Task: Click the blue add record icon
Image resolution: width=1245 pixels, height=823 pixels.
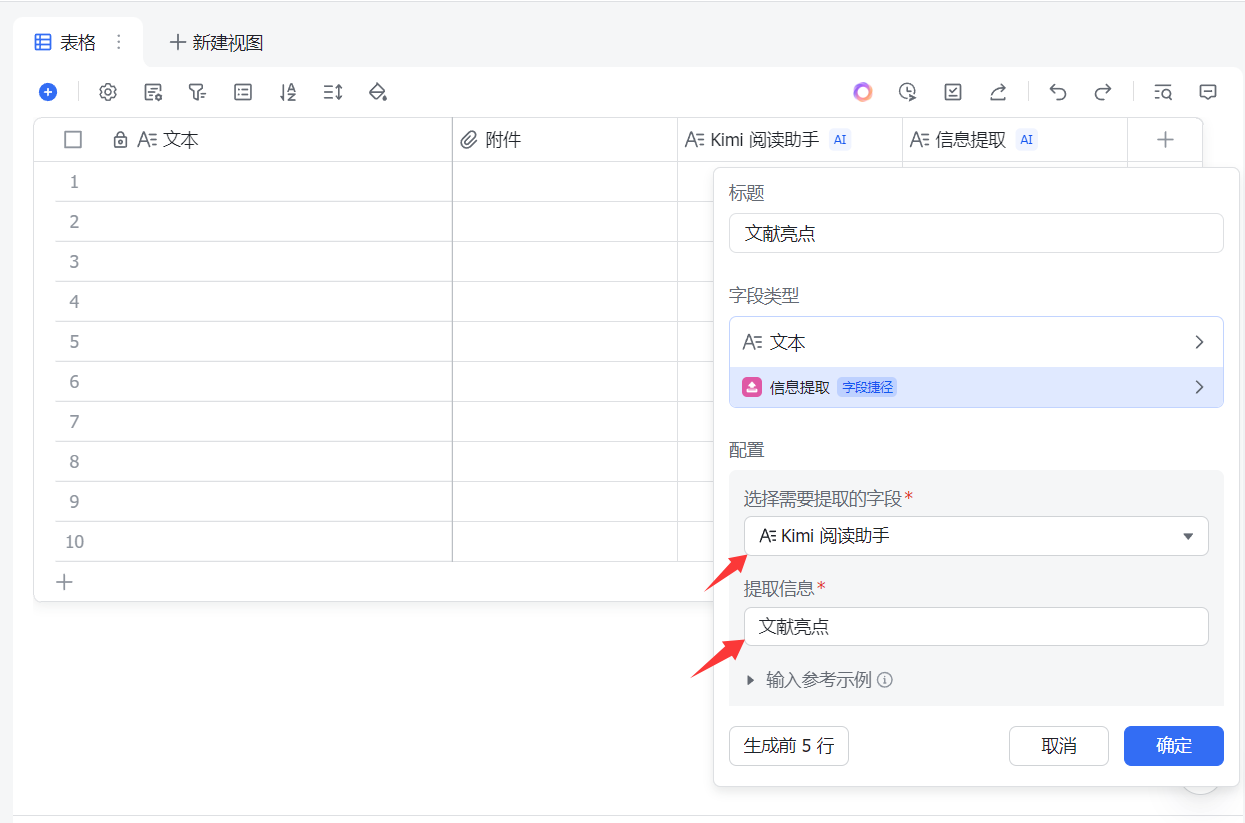Action: (48, 92)
